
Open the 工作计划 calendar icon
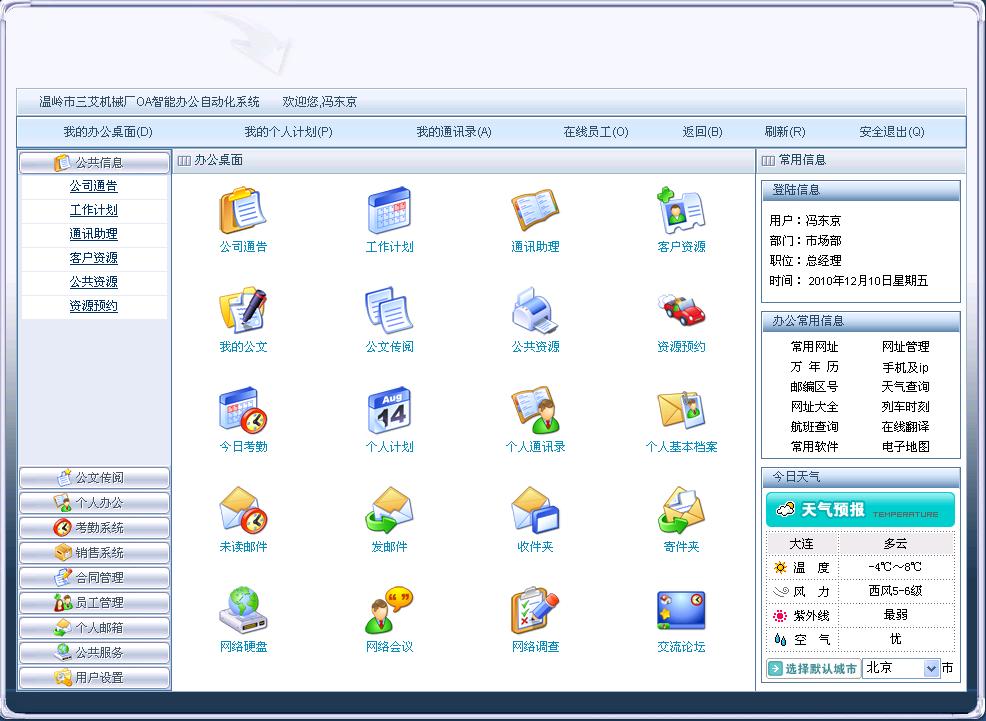click(x=389, y=211)
